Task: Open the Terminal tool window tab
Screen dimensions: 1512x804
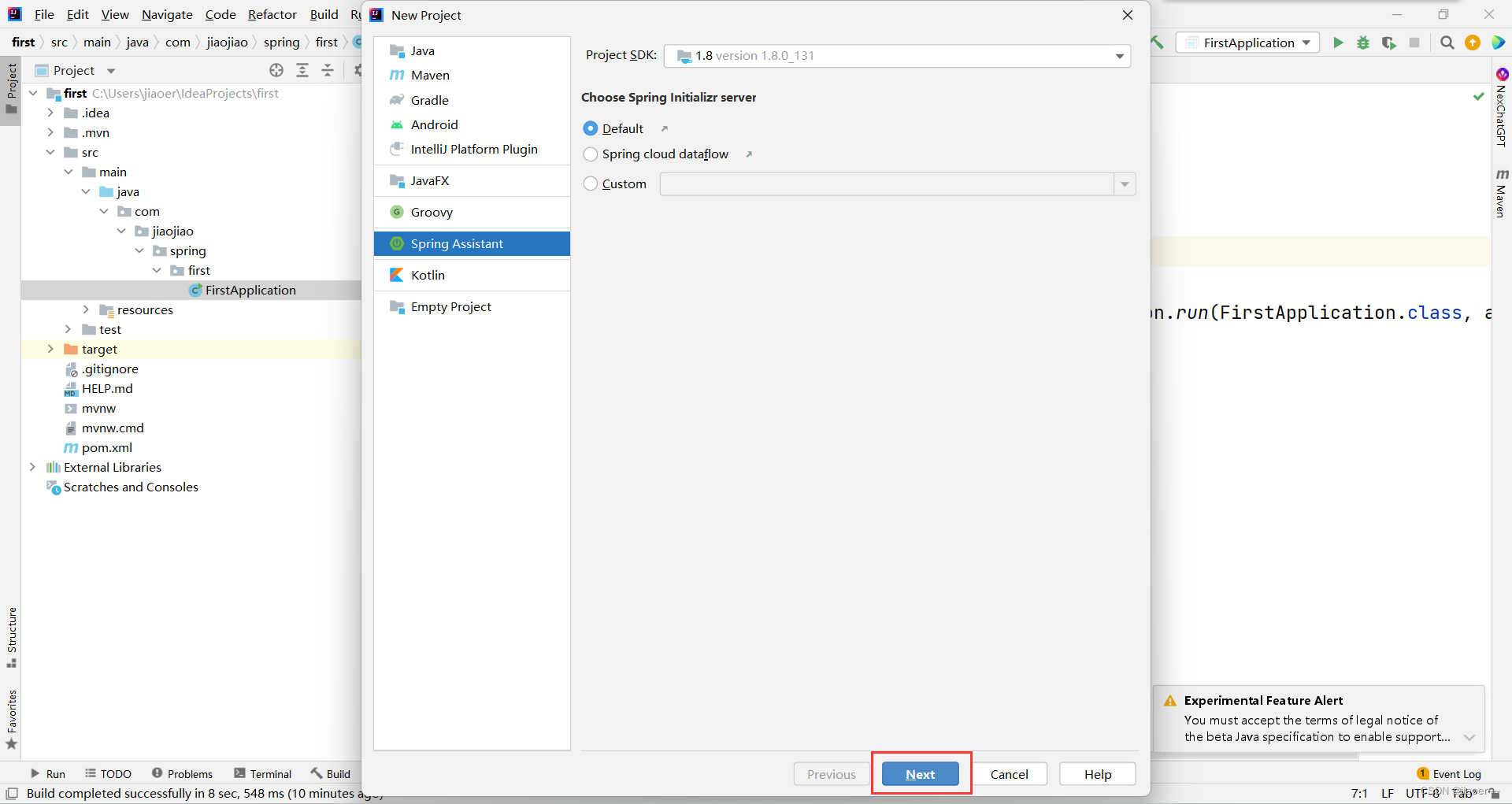Action: [263, 774]
